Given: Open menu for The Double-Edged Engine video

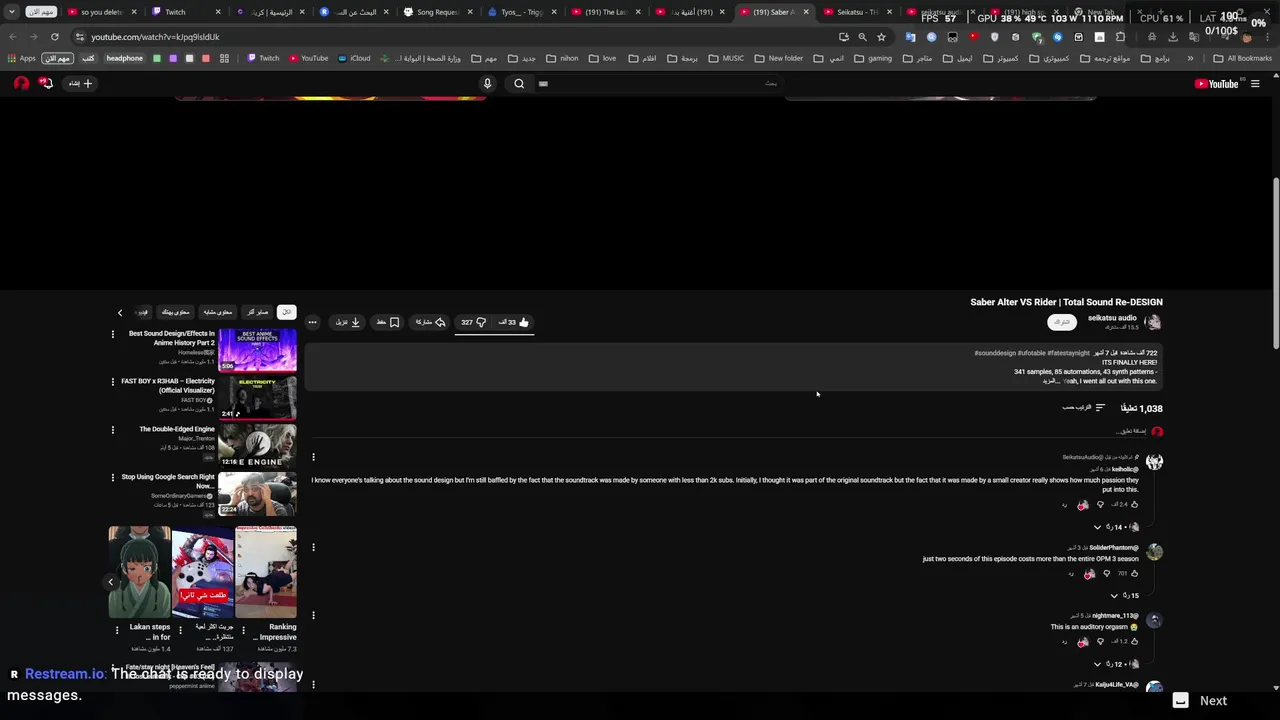Looking at the screenshot, I should (112, 430).
